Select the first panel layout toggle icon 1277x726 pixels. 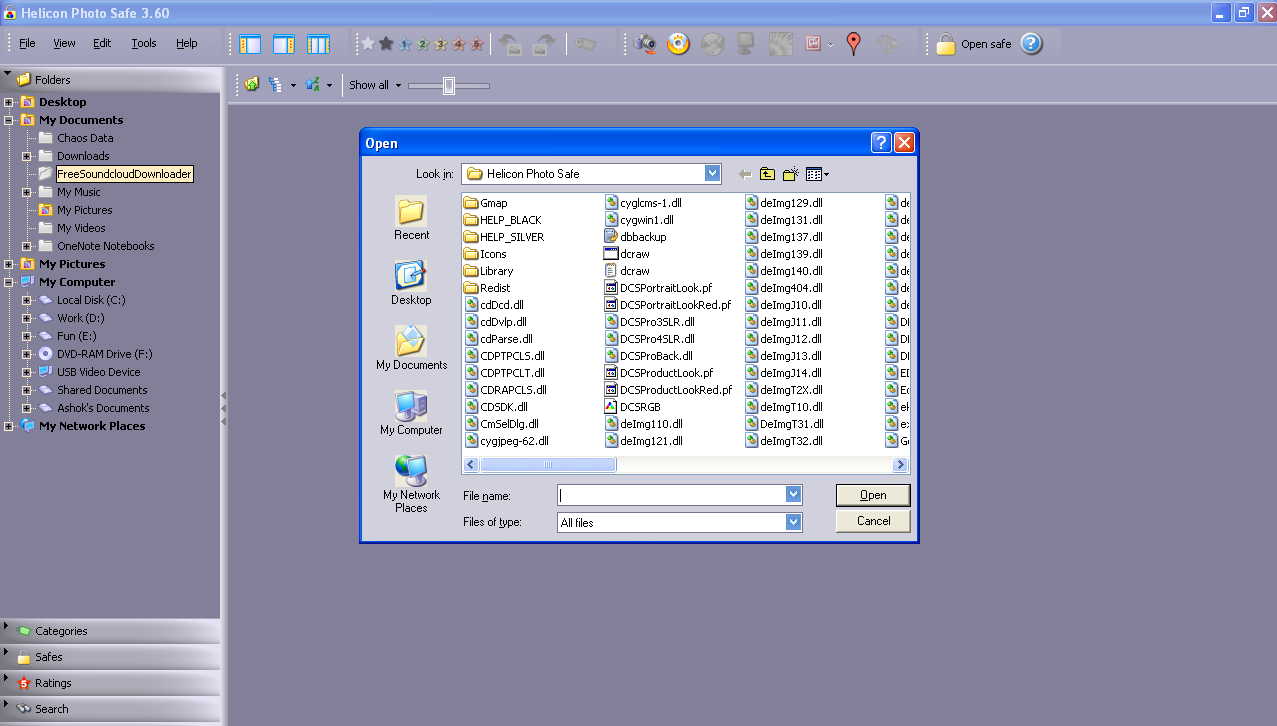[250, 44]
